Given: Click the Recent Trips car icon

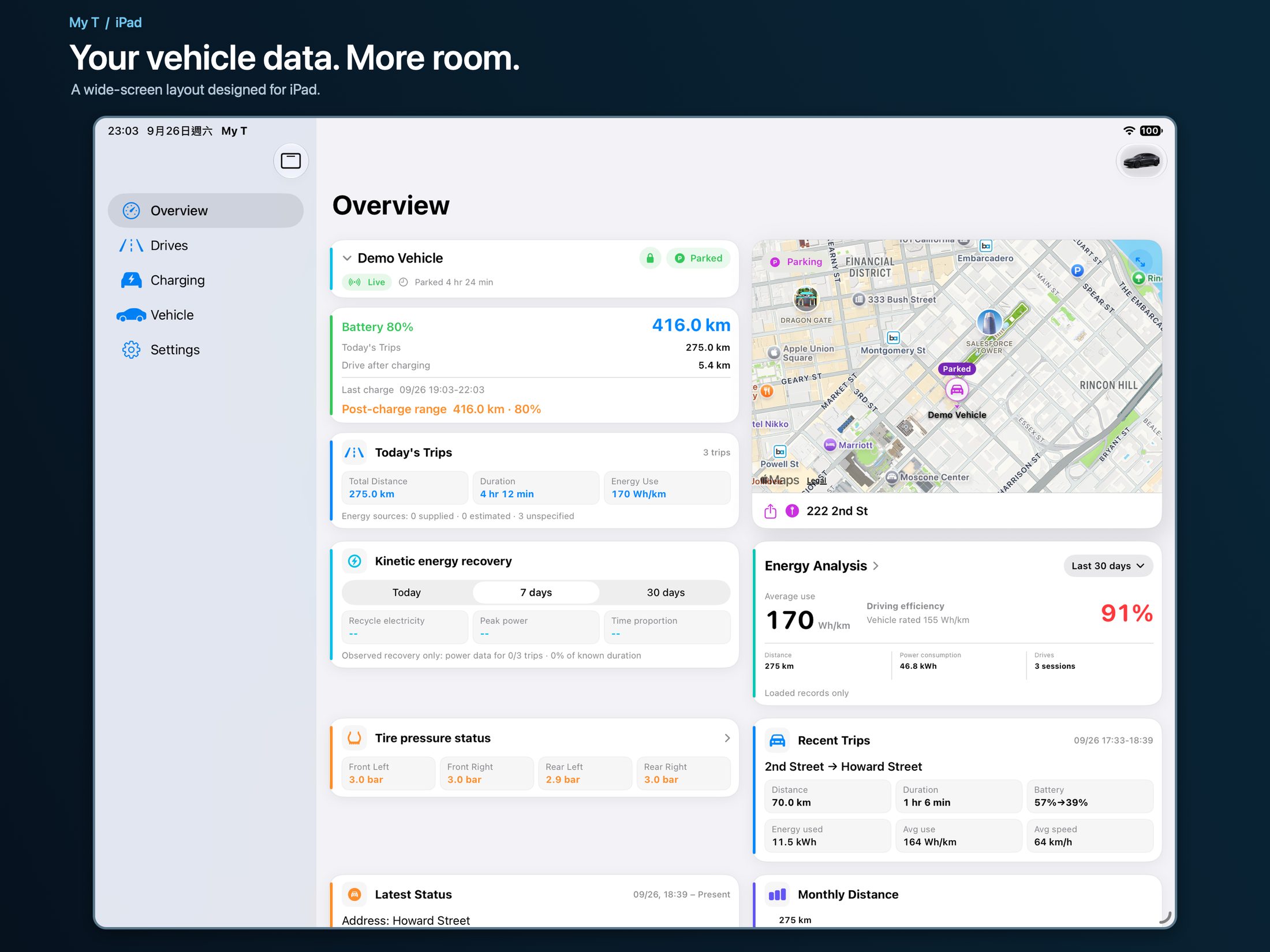Looking at the screenshot, I should pyautogui.click(x=777, y=740).
